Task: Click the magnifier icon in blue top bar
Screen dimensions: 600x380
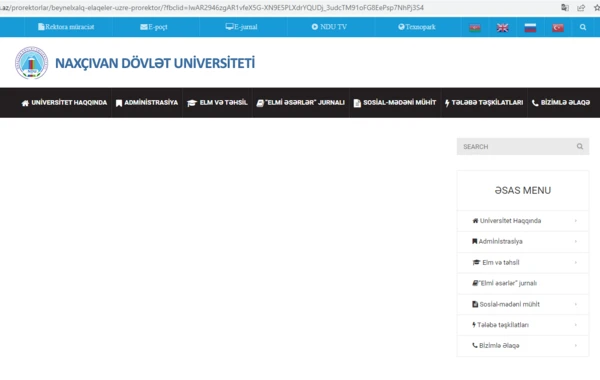Action: [x=583, y=27]
